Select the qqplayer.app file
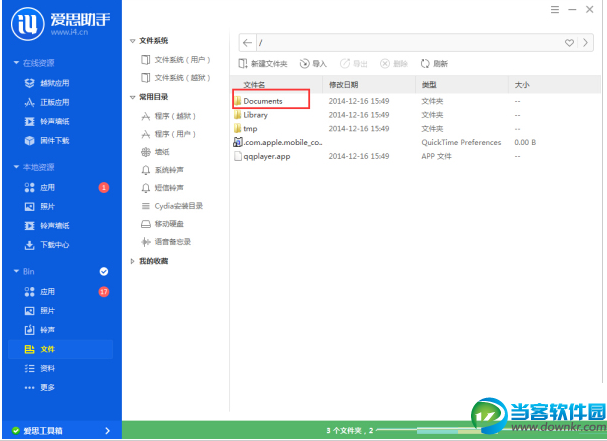Image resolution: width=607 pixels, height=441 pixels. 262,156
